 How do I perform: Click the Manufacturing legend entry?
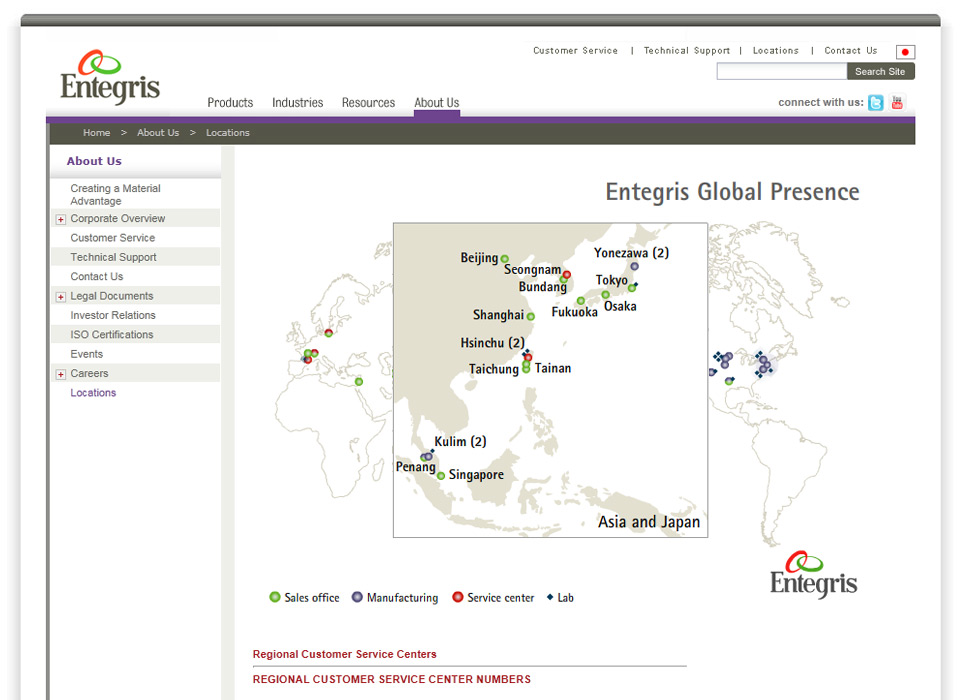click(x=395, y=598)
